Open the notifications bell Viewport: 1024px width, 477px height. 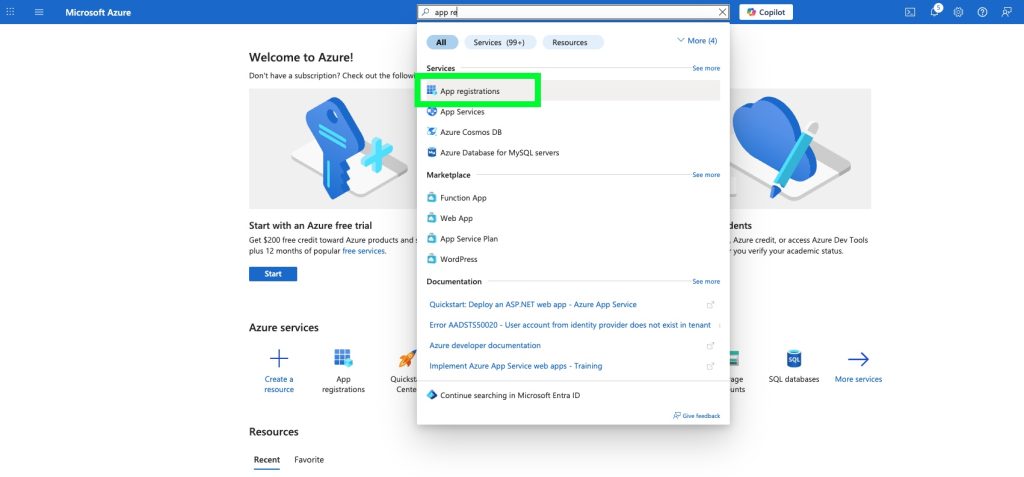pyautogui.click(x=934, y=12)
